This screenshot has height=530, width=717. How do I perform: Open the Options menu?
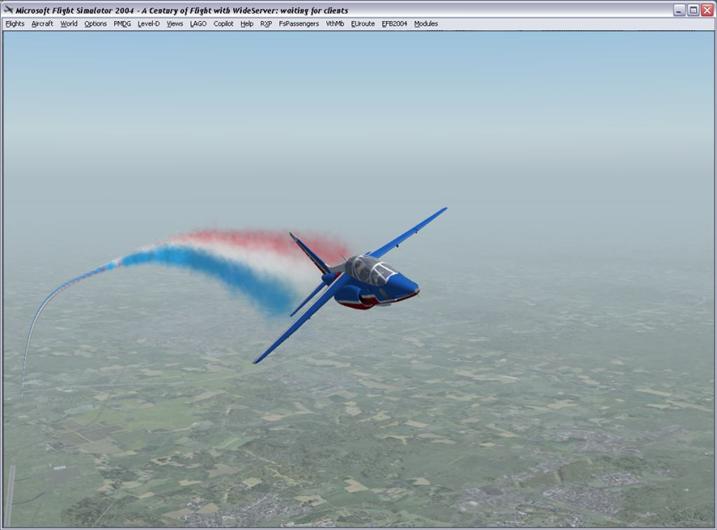(x=96, y=24)
